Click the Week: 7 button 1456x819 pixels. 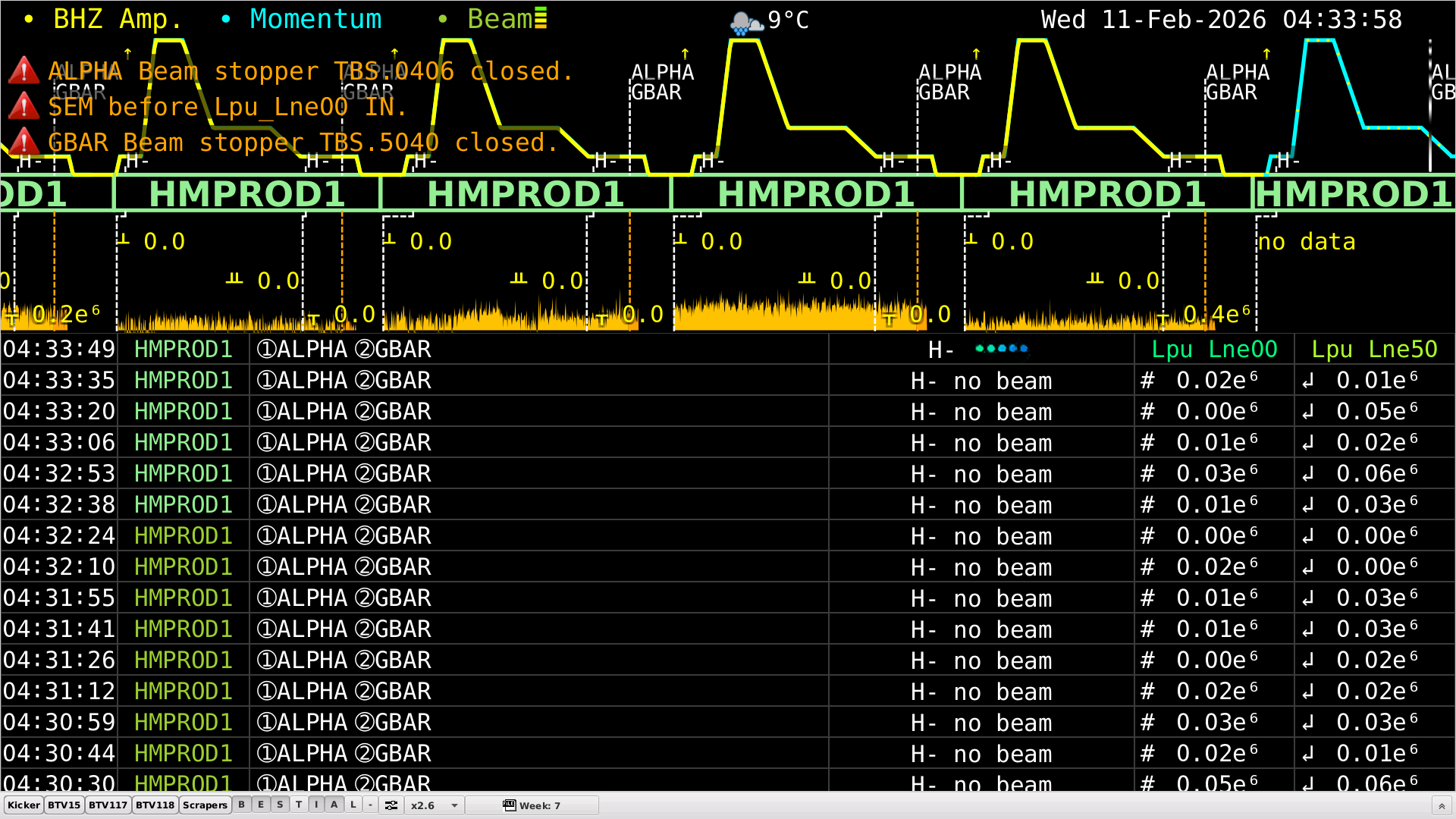(539, 805)
